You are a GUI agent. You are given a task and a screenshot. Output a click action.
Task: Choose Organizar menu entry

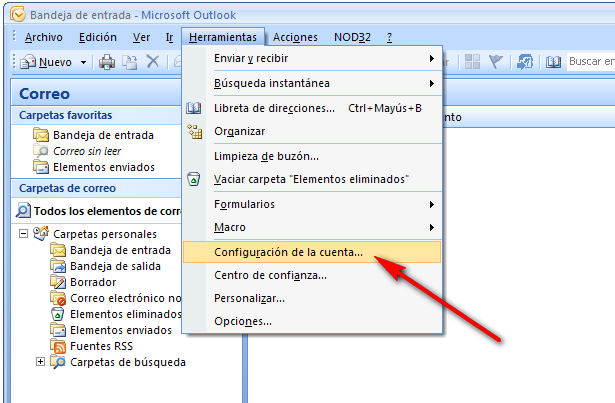[x=312, y=131]
